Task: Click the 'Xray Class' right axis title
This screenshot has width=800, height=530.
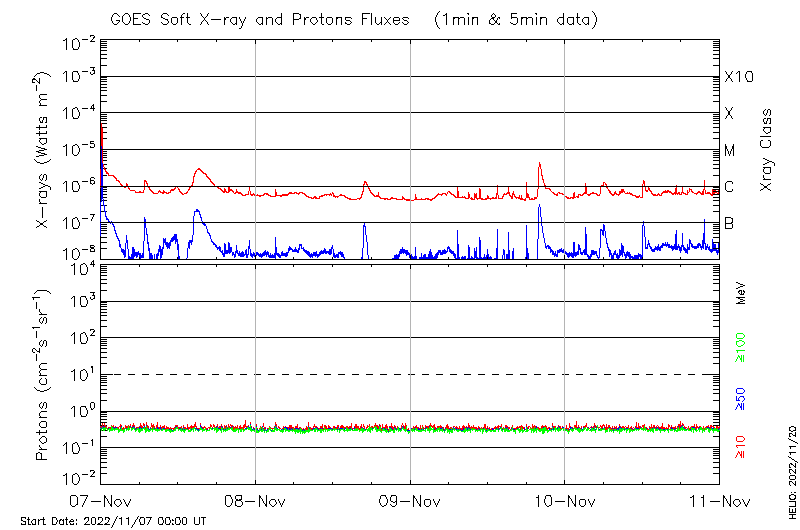Action: pyautogui.click(x=767, y=150)
